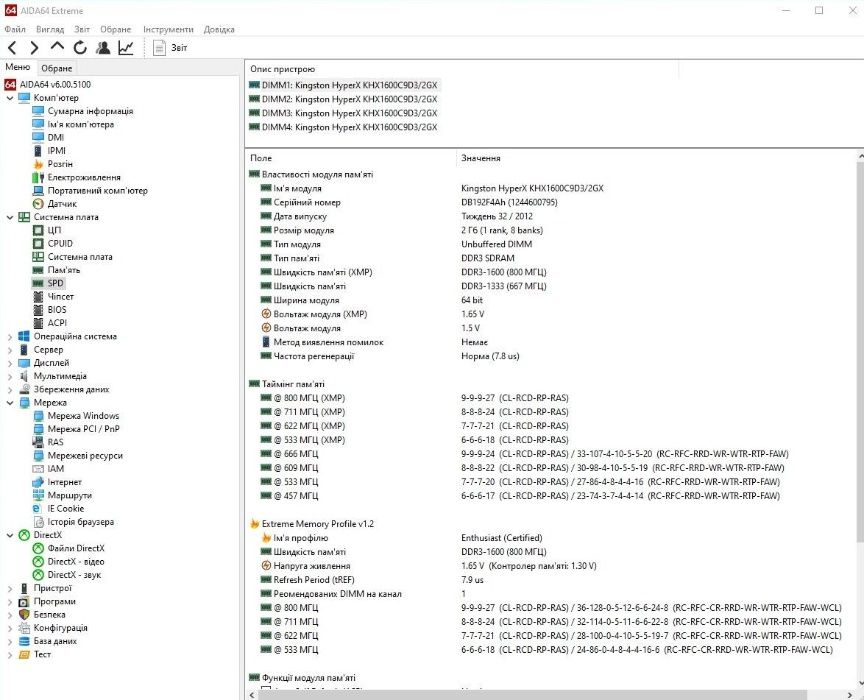Open the IPMI item icon
864x700 pixels.
[38, 150]
